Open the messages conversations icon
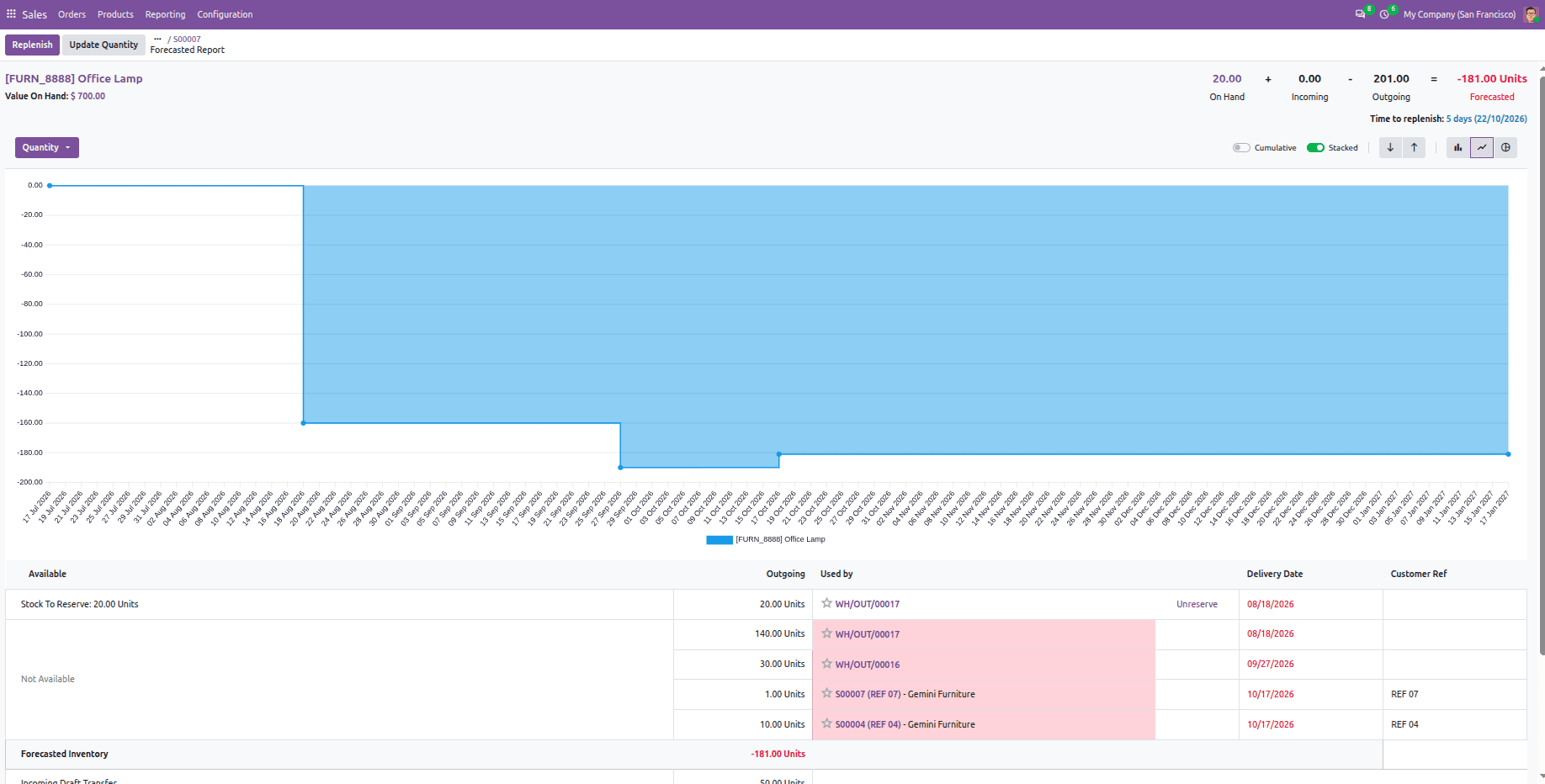1545x784 pixels. coord(1360,14)
